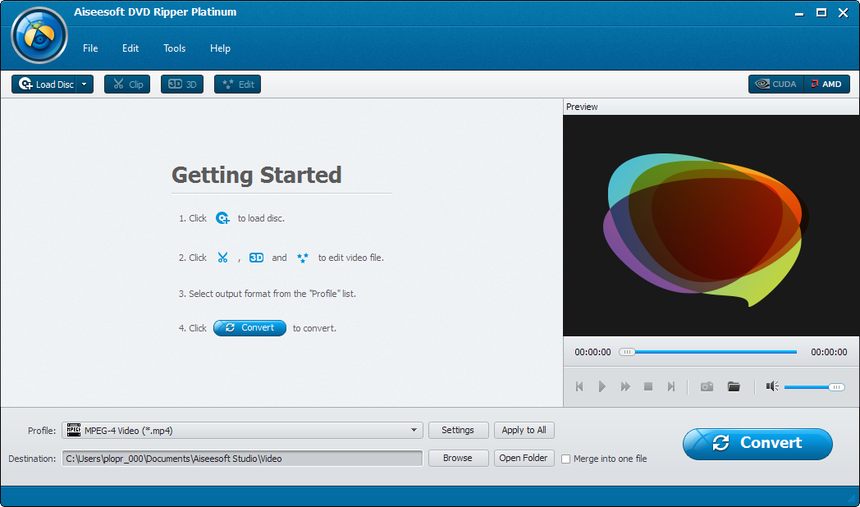This screenshot has width=860, height=507.
Task: Click the Next chapter playback button
Action: pos(671,387)
